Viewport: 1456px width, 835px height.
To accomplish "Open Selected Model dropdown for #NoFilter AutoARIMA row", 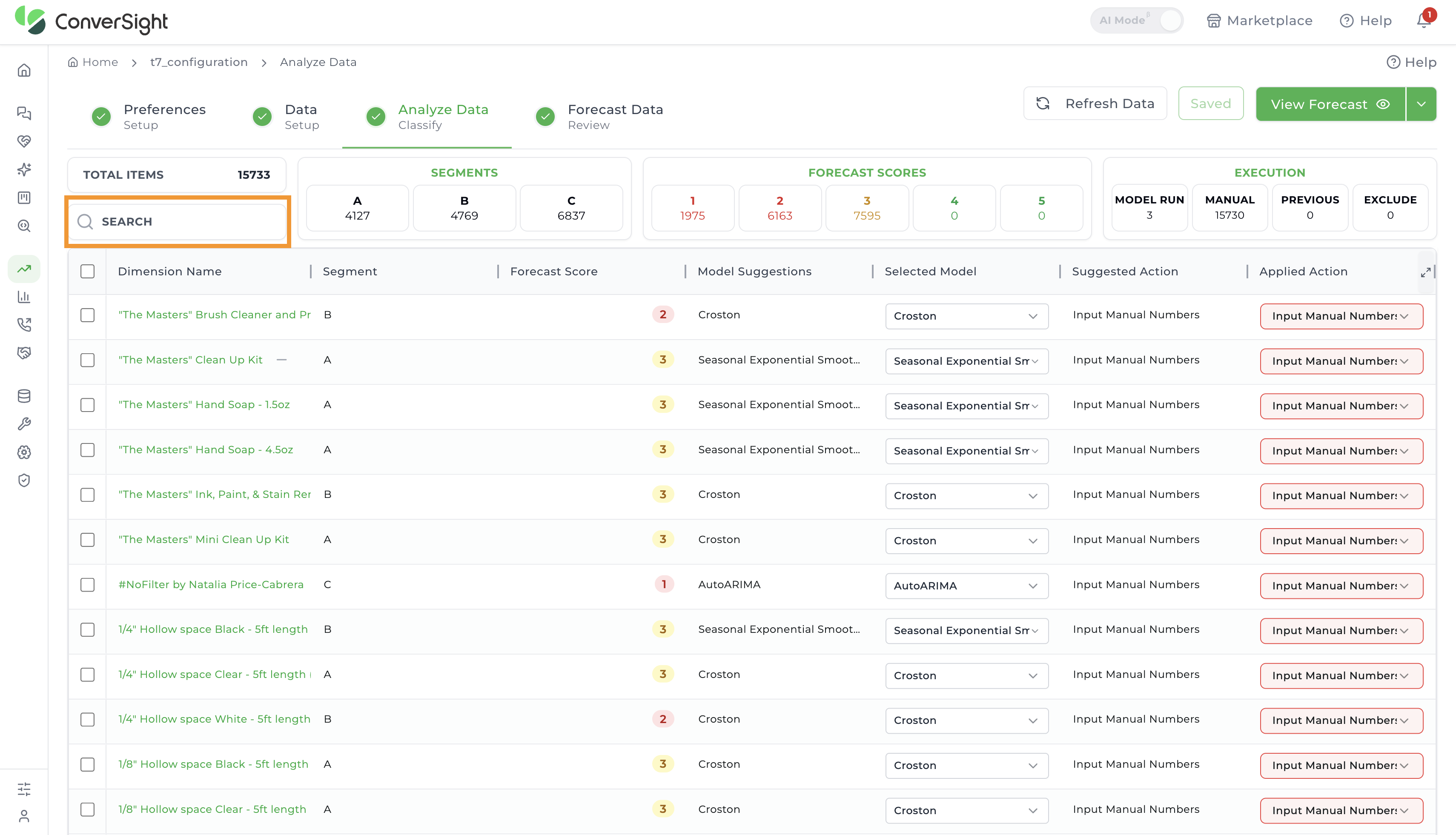I will click(x=967, y=586).
